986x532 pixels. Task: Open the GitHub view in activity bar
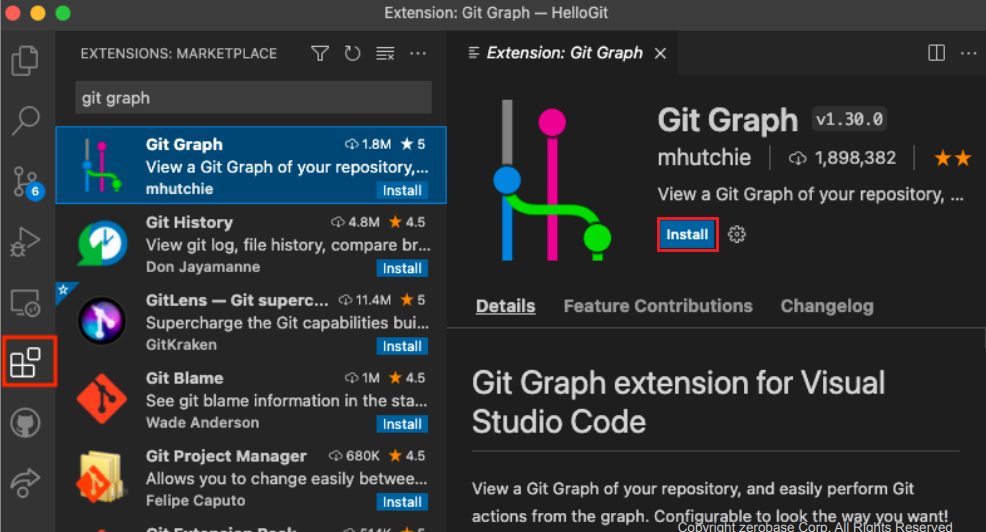point(25,423)
